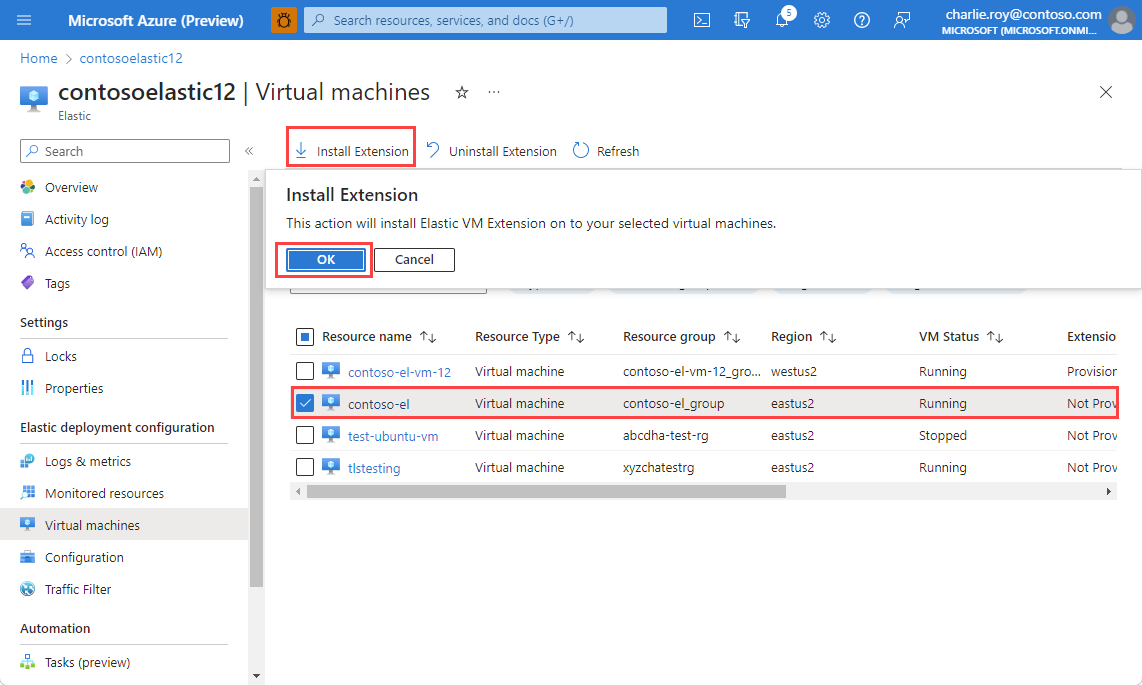Select Virtual machines in the sidebar
The height and width of the screenshot is (685, 1142).
tap(124, 525)
